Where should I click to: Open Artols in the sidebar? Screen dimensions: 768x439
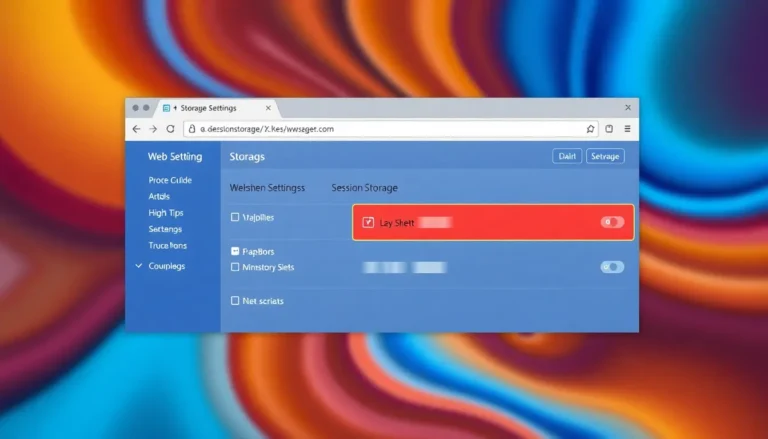click(159, 196)
